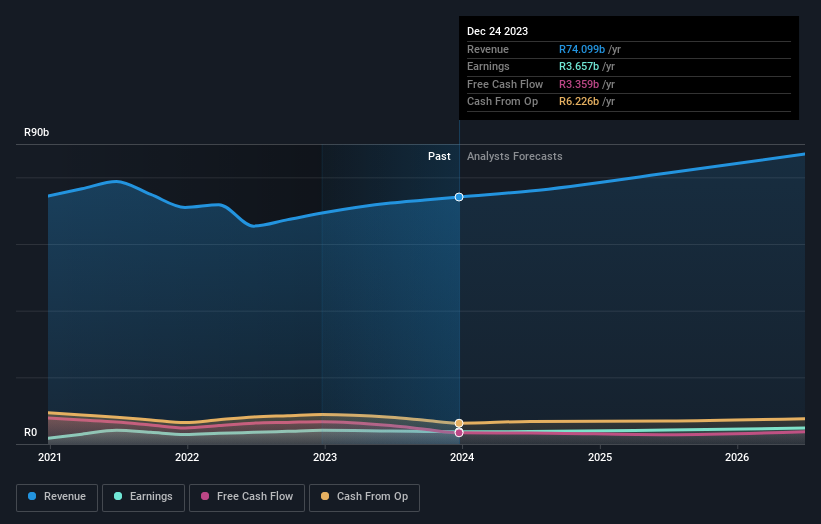821x524 pixels.
Task: Click the R90b y-axis label
Action: click(x=37, y=132)
